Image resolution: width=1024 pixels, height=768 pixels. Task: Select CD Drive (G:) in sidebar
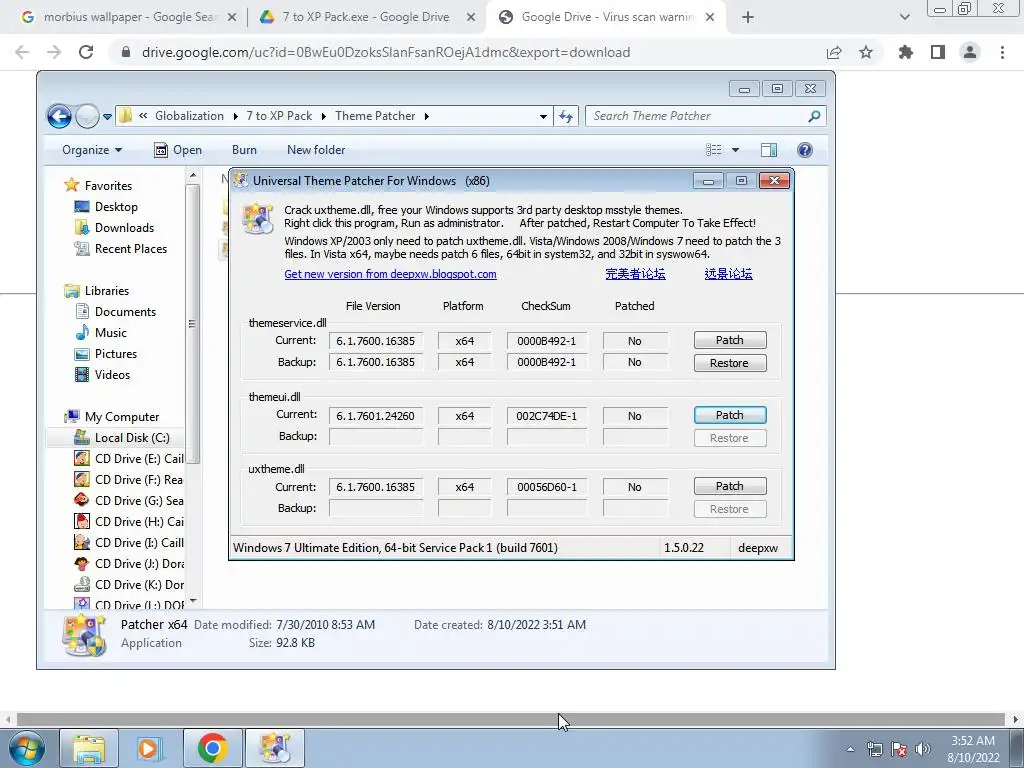[129, 500]
